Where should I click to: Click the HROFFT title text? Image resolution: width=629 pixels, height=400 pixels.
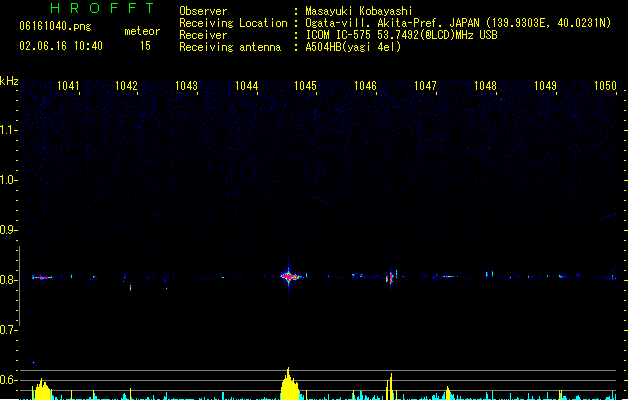[103, 8]
